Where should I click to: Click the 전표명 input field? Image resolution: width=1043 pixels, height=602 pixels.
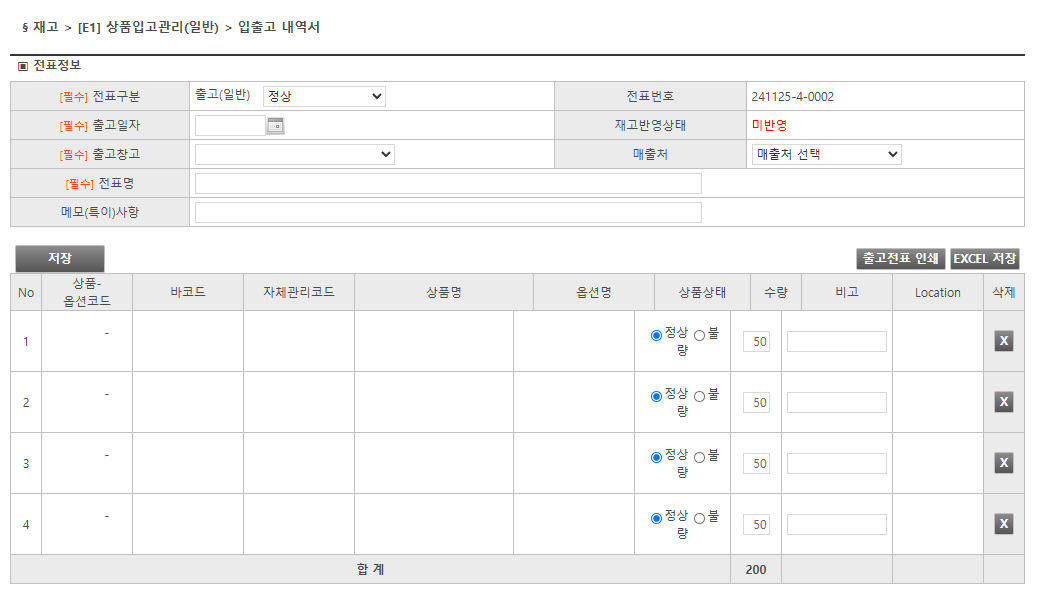tap(450, 183)
